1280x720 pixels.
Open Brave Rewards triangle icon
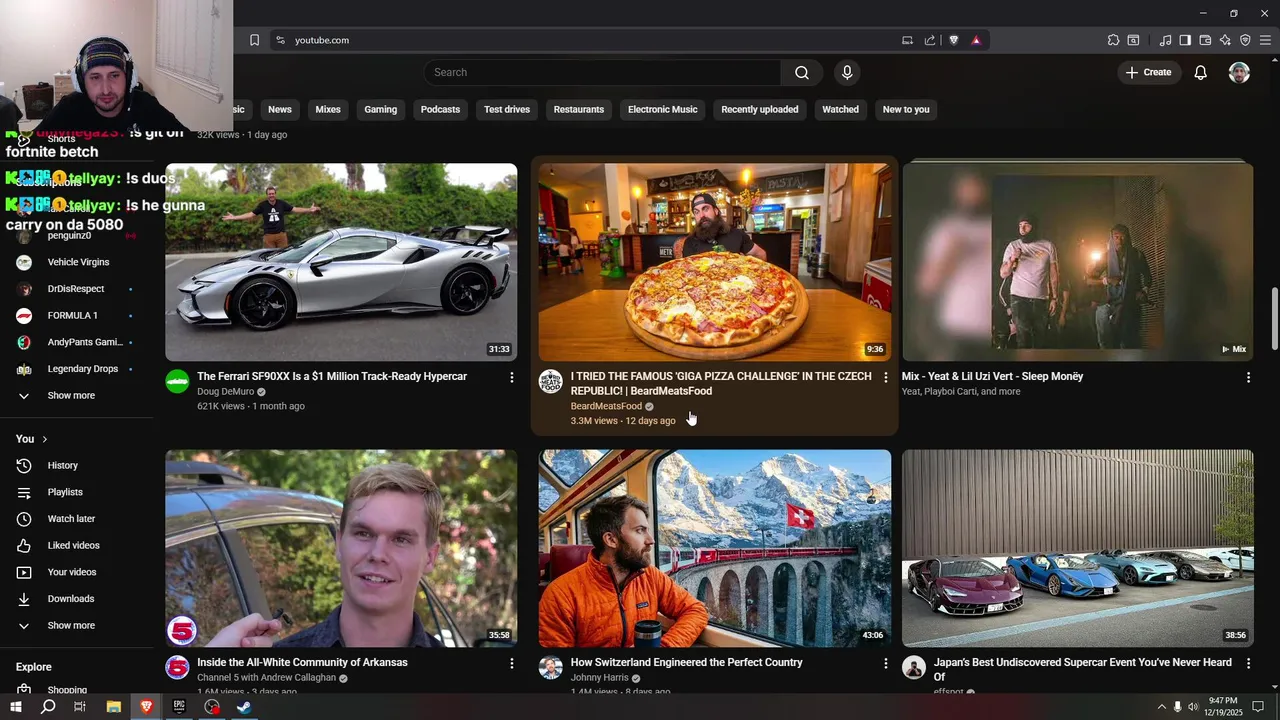point(976,40)
